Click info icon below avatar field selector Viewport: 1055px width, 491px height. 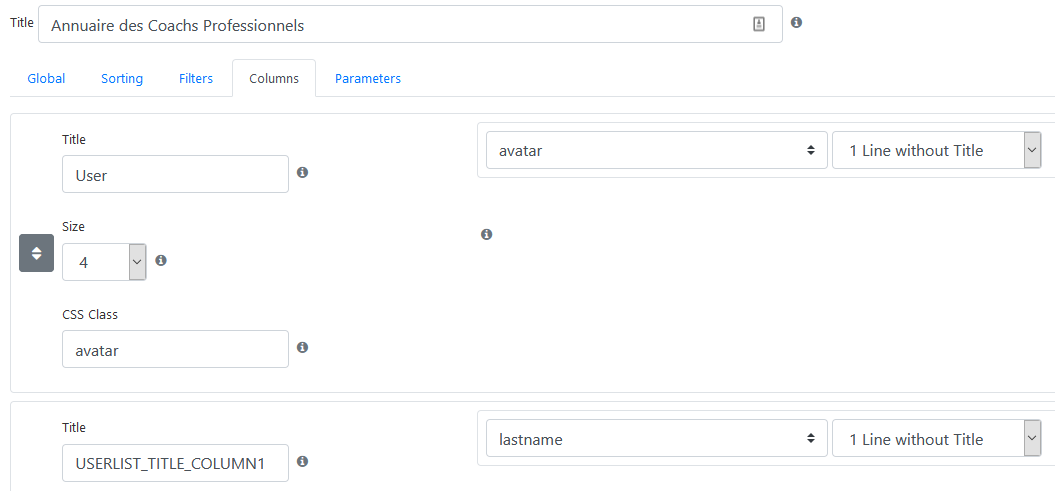tap(486, 235)
